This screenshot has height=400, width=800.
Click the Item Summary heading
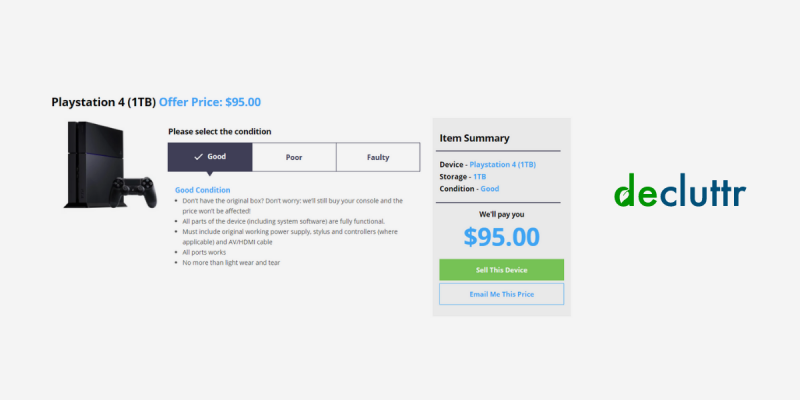(x=474, y=138)
